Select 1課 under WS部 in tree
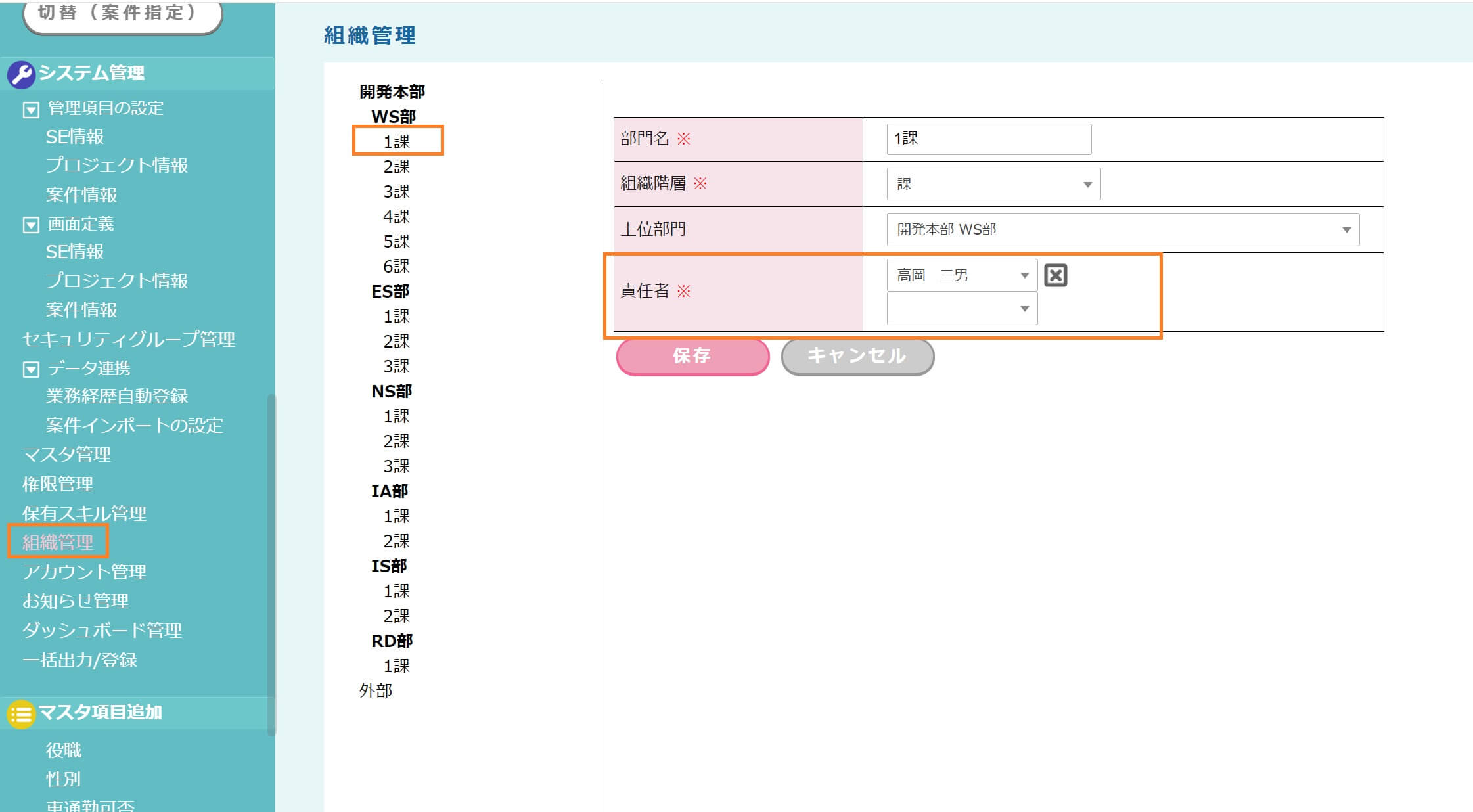The width and height of the screenshot is (1473, 812). click(x=397, y=141)
